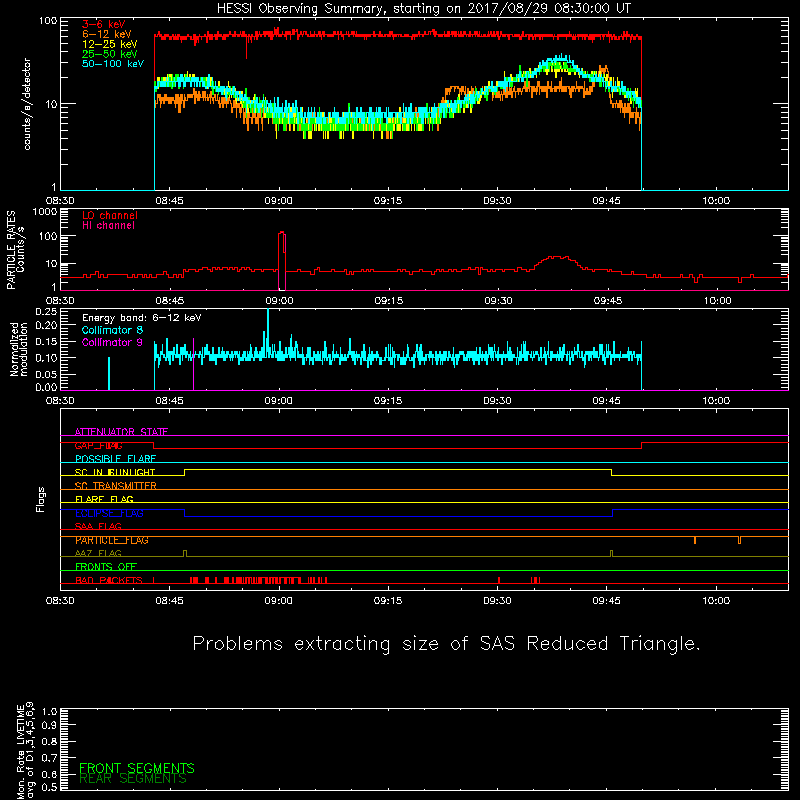Click 09:15 tick label under flags panel
The image size is (800, 800).
pos(388,601)
